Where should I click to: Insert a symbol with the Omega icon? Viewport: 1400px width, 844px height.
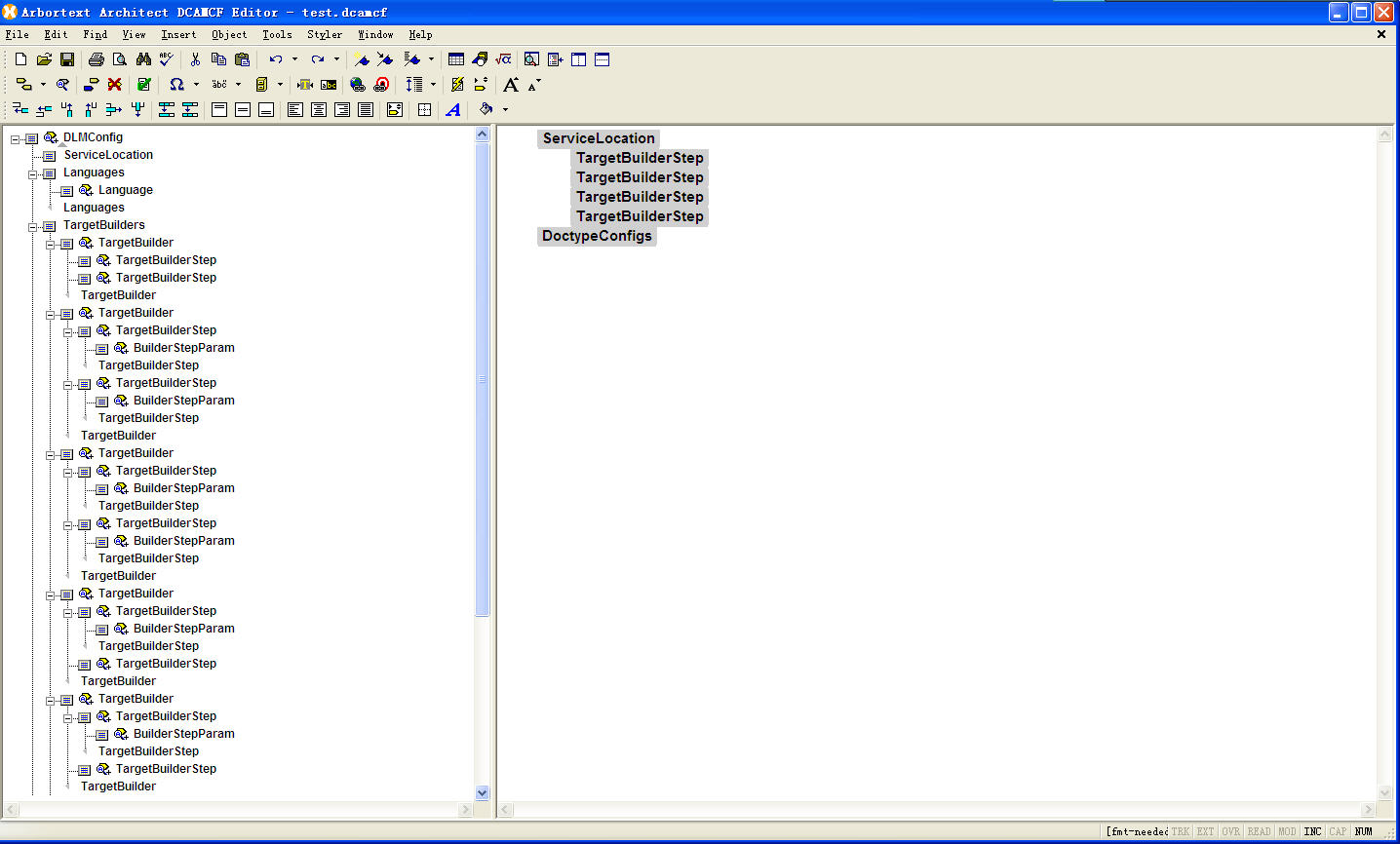coord(176,85)
